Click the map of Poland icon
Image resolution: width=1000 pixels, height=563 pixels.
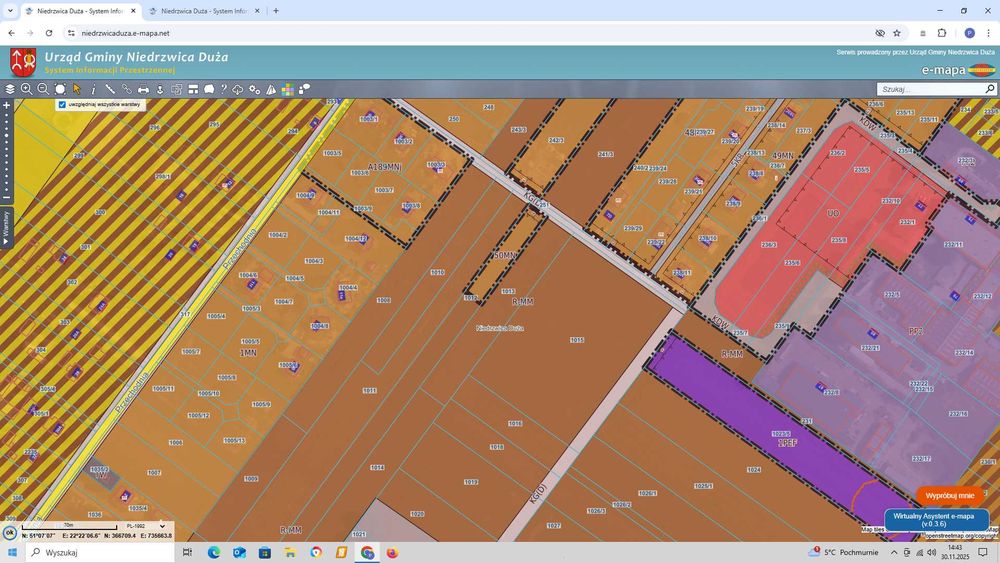(x=209, y=89)
